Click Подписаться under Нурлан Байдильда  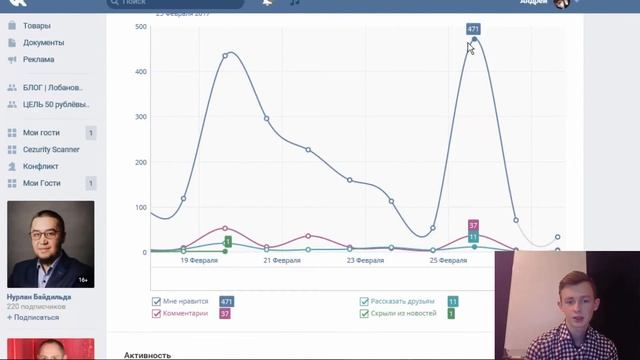pyautogui.click(x=33, y=317)
